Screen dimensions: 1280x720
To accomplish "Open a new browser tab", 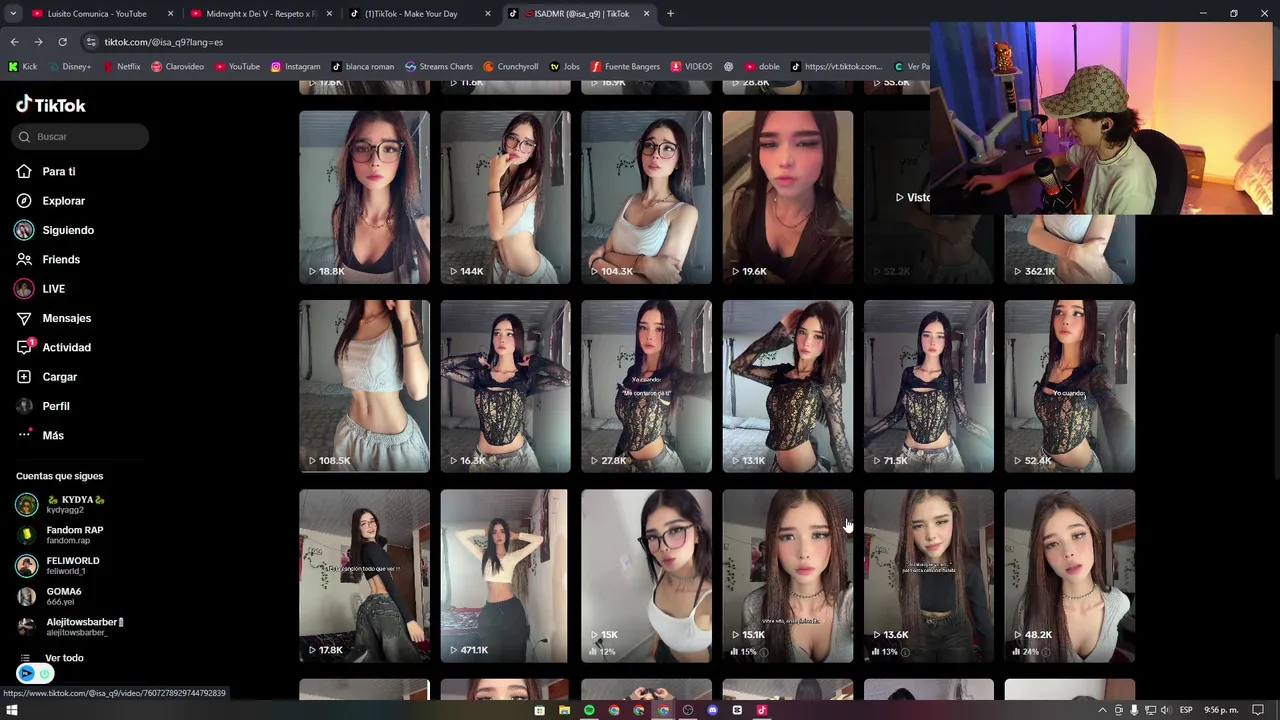I will pyautogui.click(x=670, y=14).
